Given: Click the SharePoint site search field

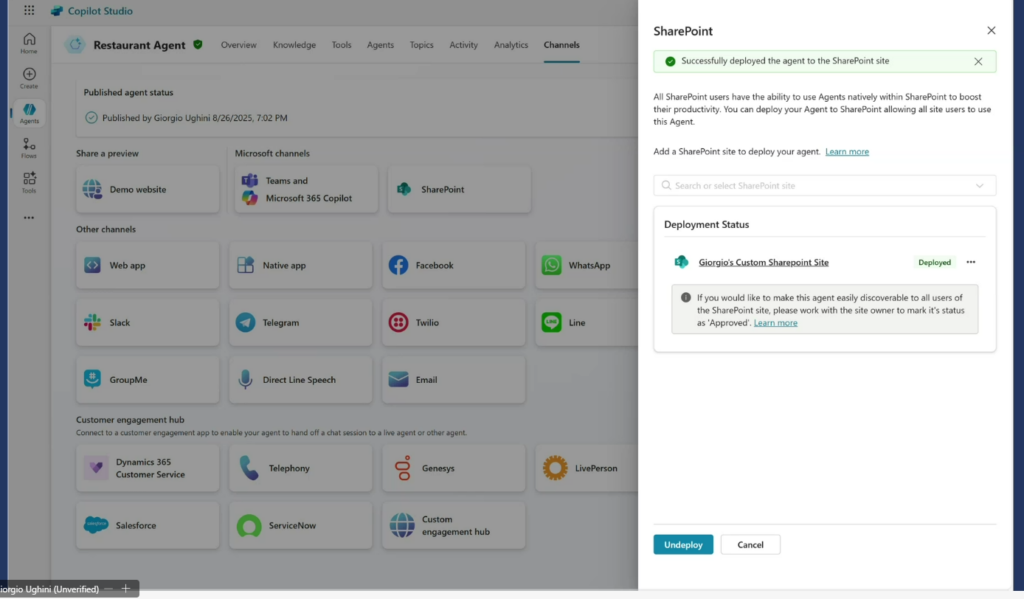Looking at the screenshot, I should (x=824, y=186).
